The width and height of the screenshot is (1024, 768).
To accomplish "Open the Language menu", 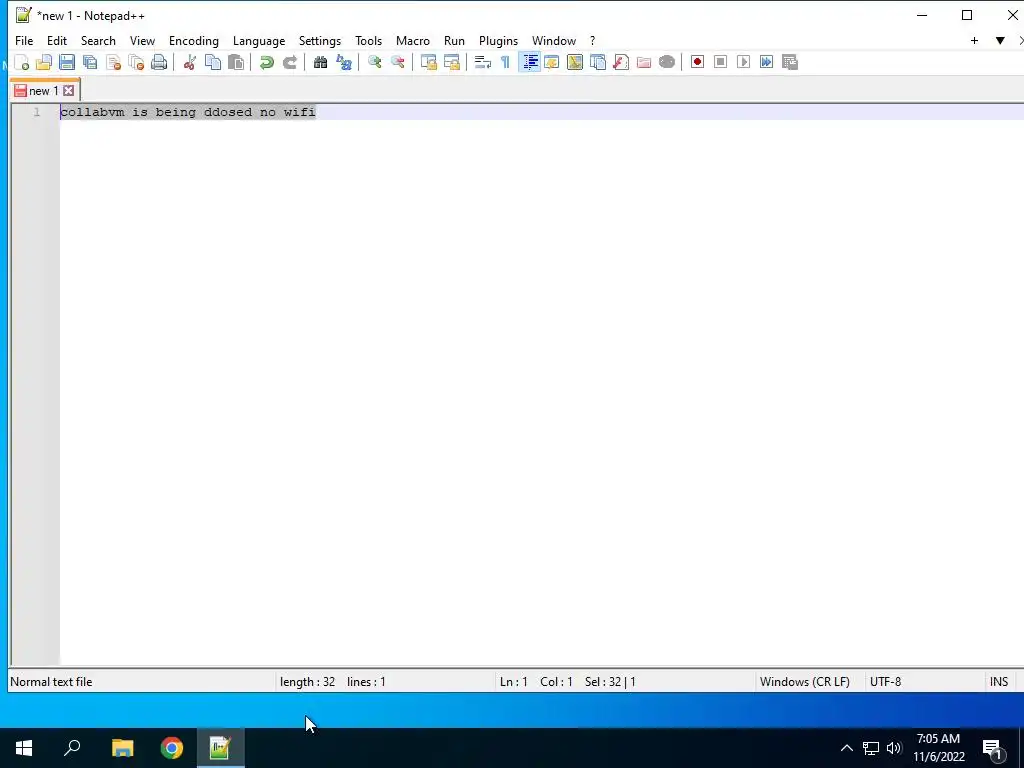I will (x=259, y=40).
